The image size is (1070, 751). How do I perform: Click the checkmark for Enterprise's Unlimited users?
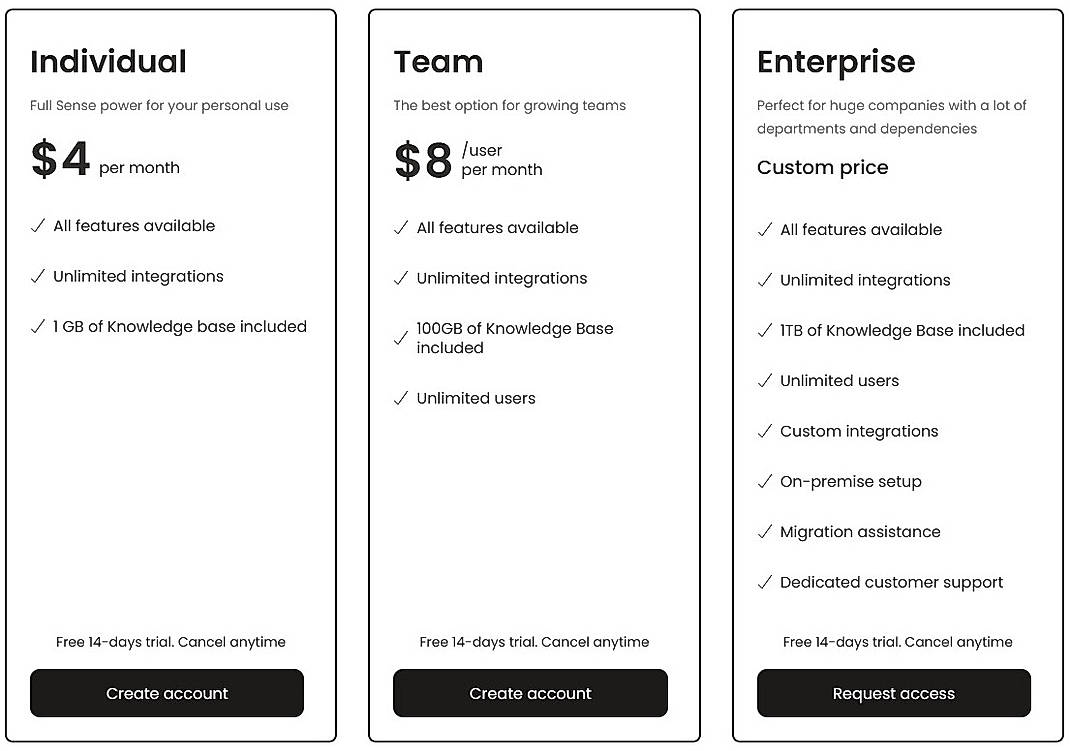coord(764,381)
